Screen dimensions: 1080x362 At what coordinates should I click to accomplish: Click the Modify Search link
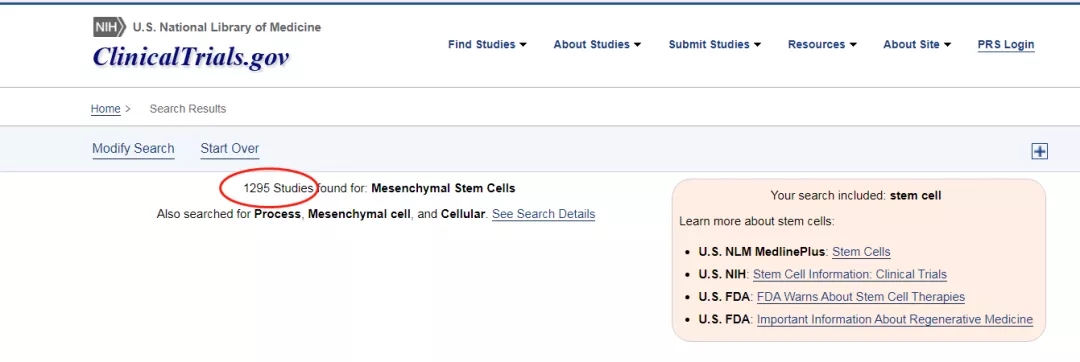133,149
